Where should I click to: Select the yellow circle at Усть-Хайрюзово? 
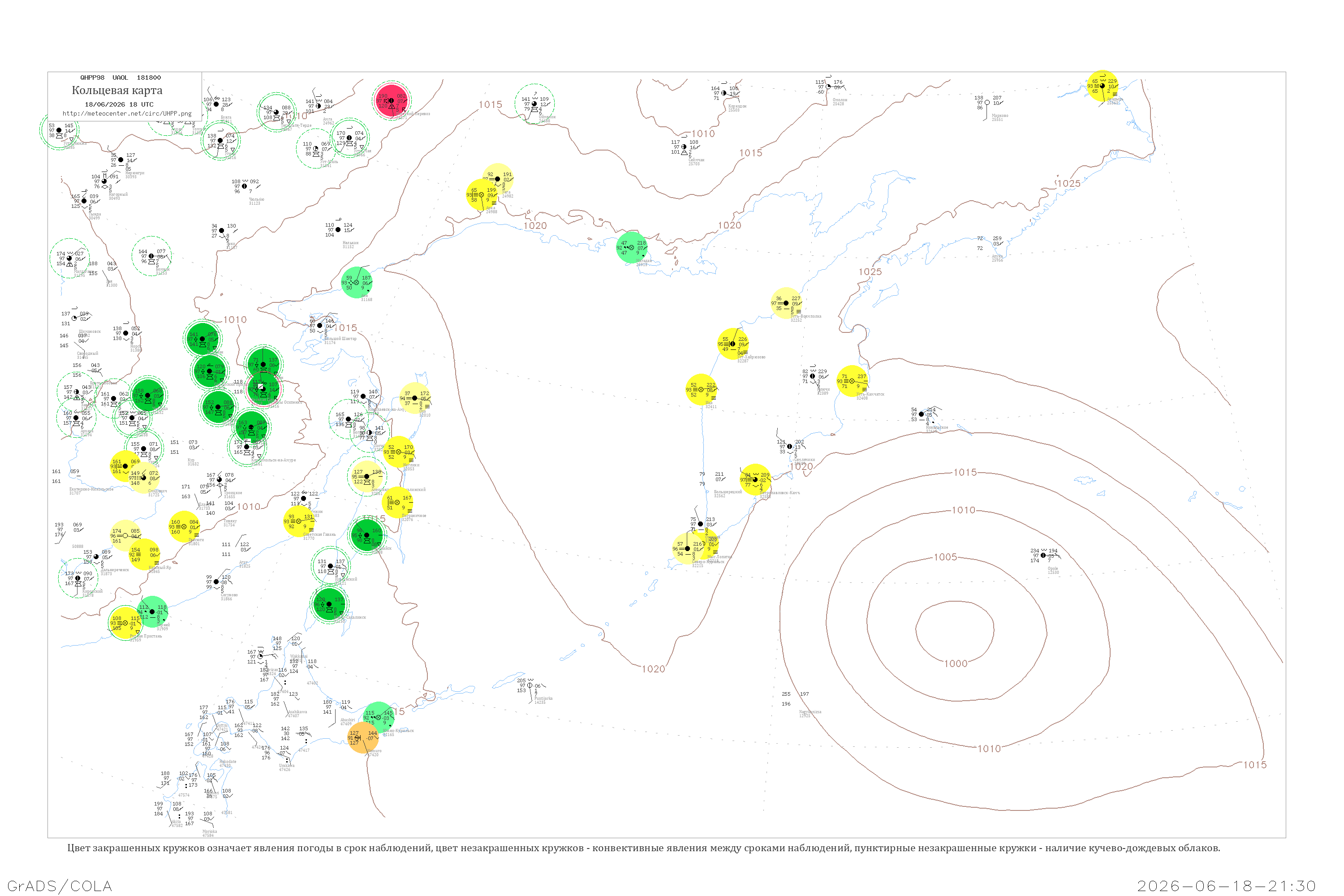point(733,344)
